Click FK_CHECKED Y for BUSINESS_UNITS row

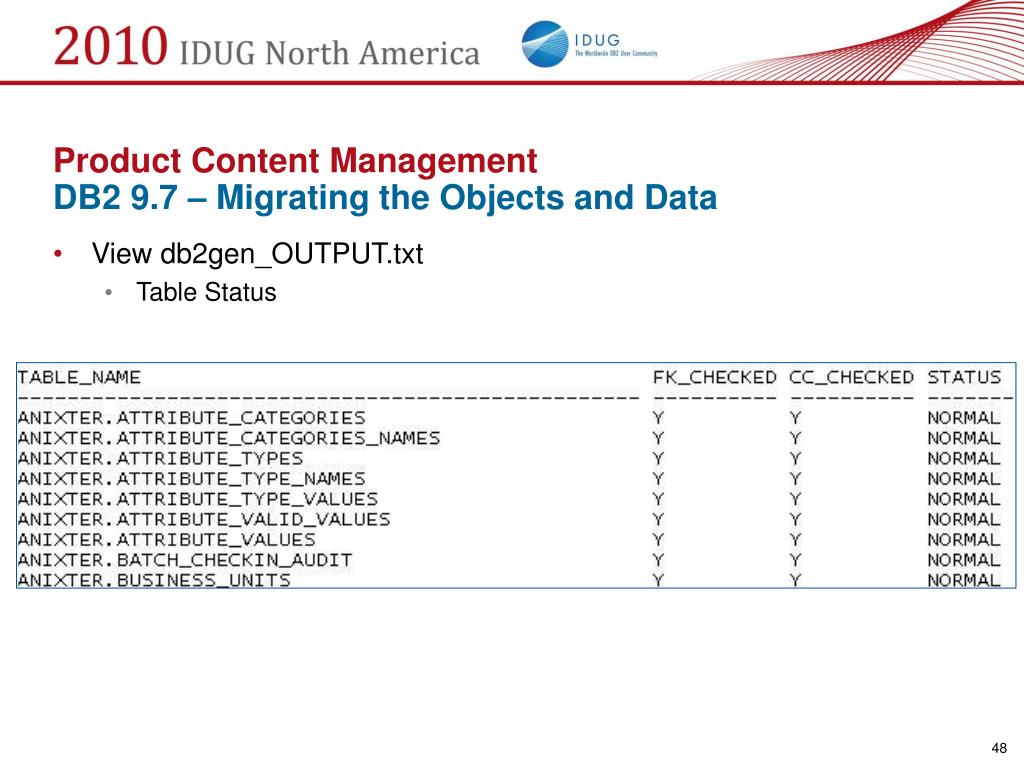658,580
